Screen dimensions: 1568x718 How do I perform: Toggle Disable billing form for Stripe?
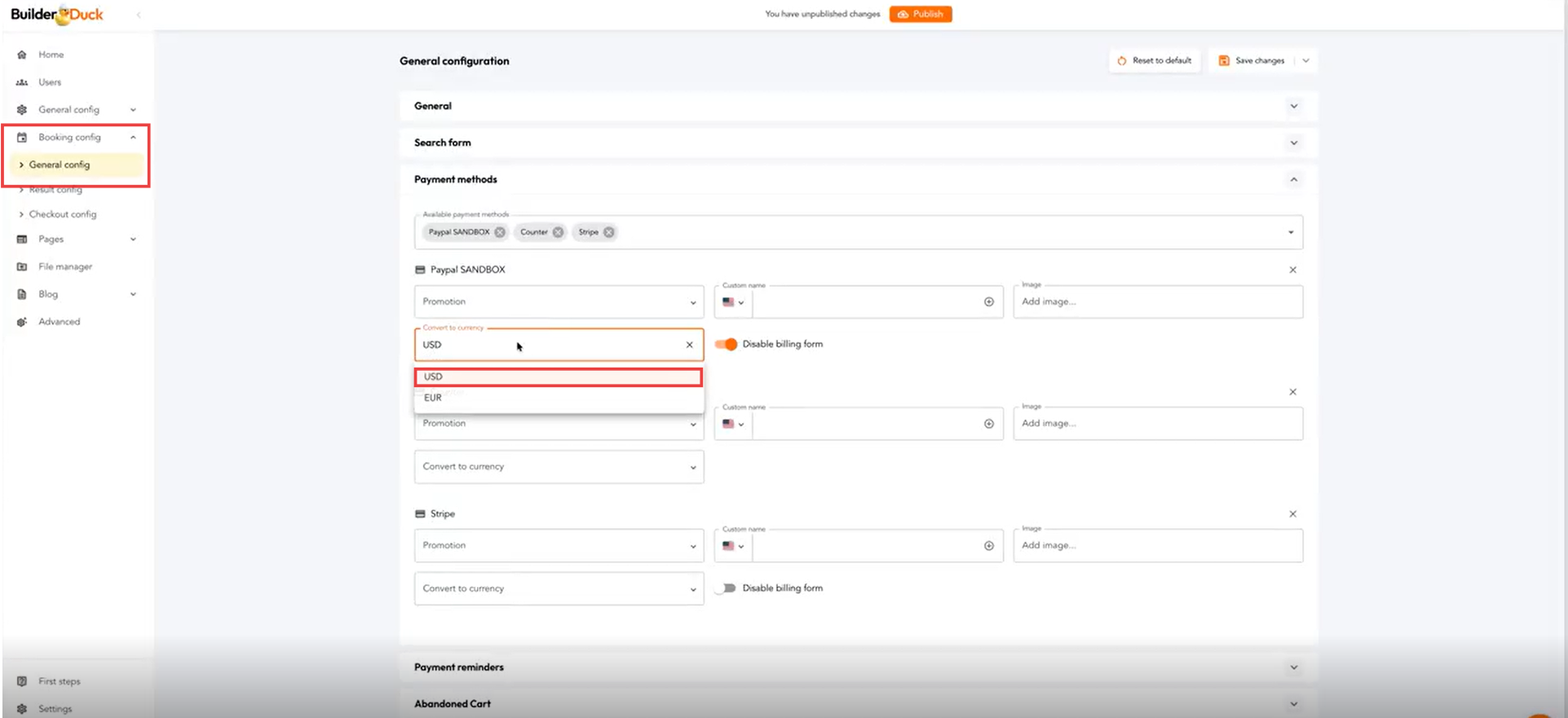[726, 588]
